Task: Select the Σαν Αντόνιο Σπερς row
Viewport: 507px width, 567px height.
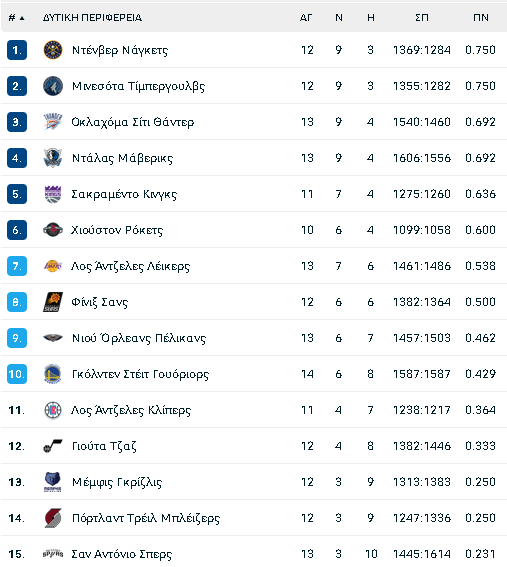Action: [x=254, y=553]
